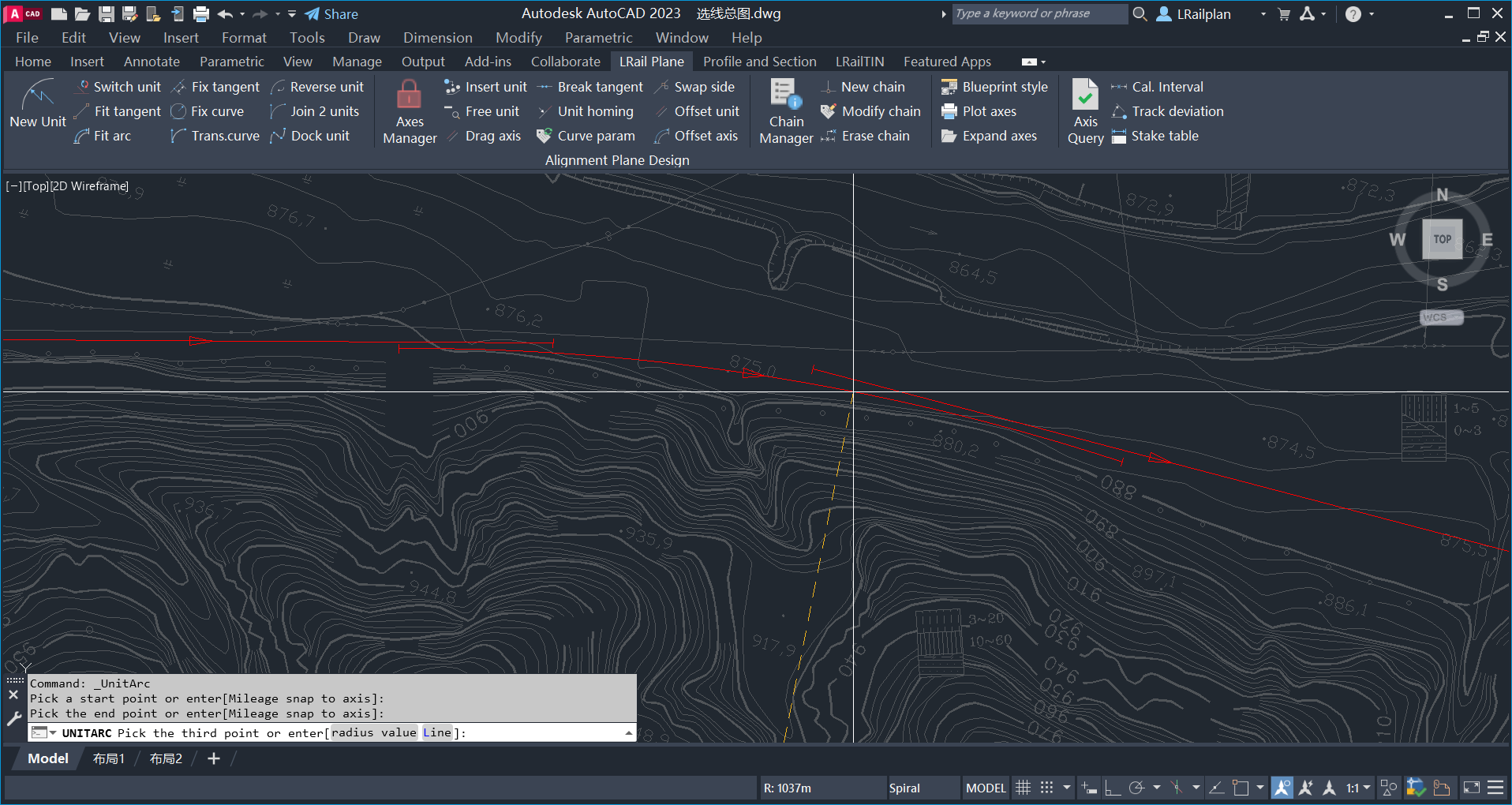The width and height of the screenshot is (1512, 805).
Task: Click the TOP face of the ViewCube
Action: click(1442, 239)
